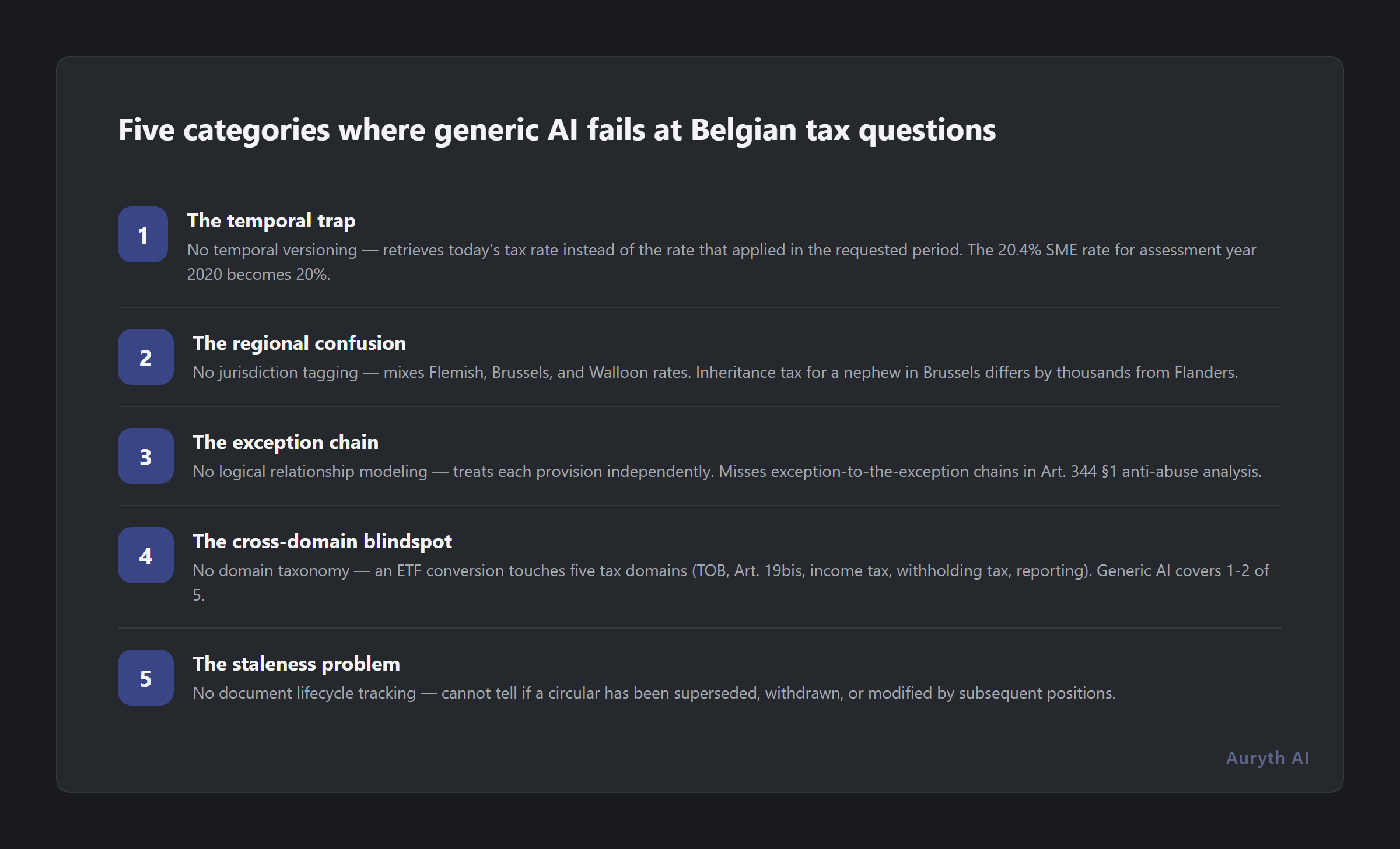The width and height of the screenshot is (1400, 849).
Task: Click the number 1 badge
Action: point(143,234)
